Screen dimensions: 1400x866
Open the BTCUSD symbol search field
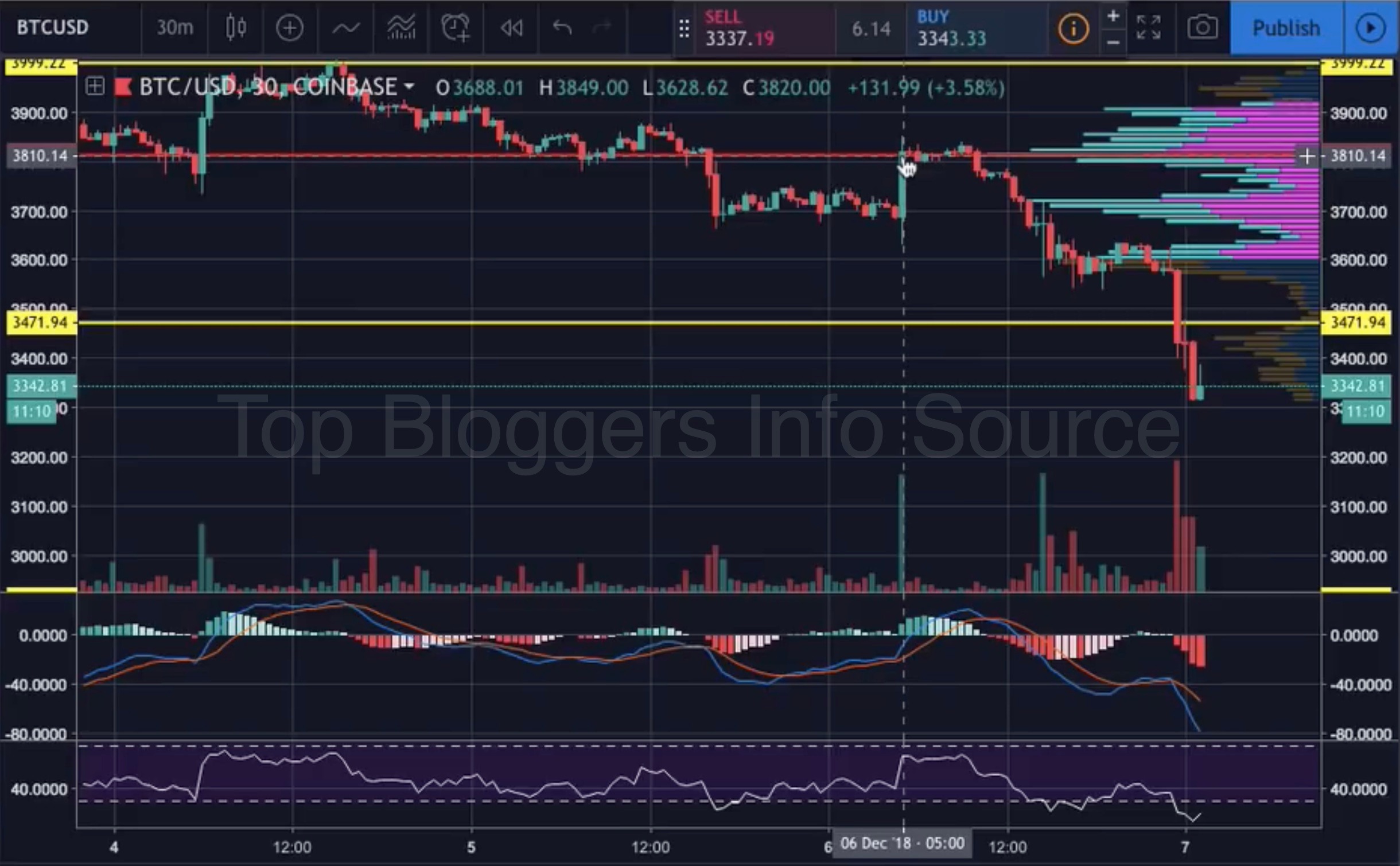coord(53,28)
